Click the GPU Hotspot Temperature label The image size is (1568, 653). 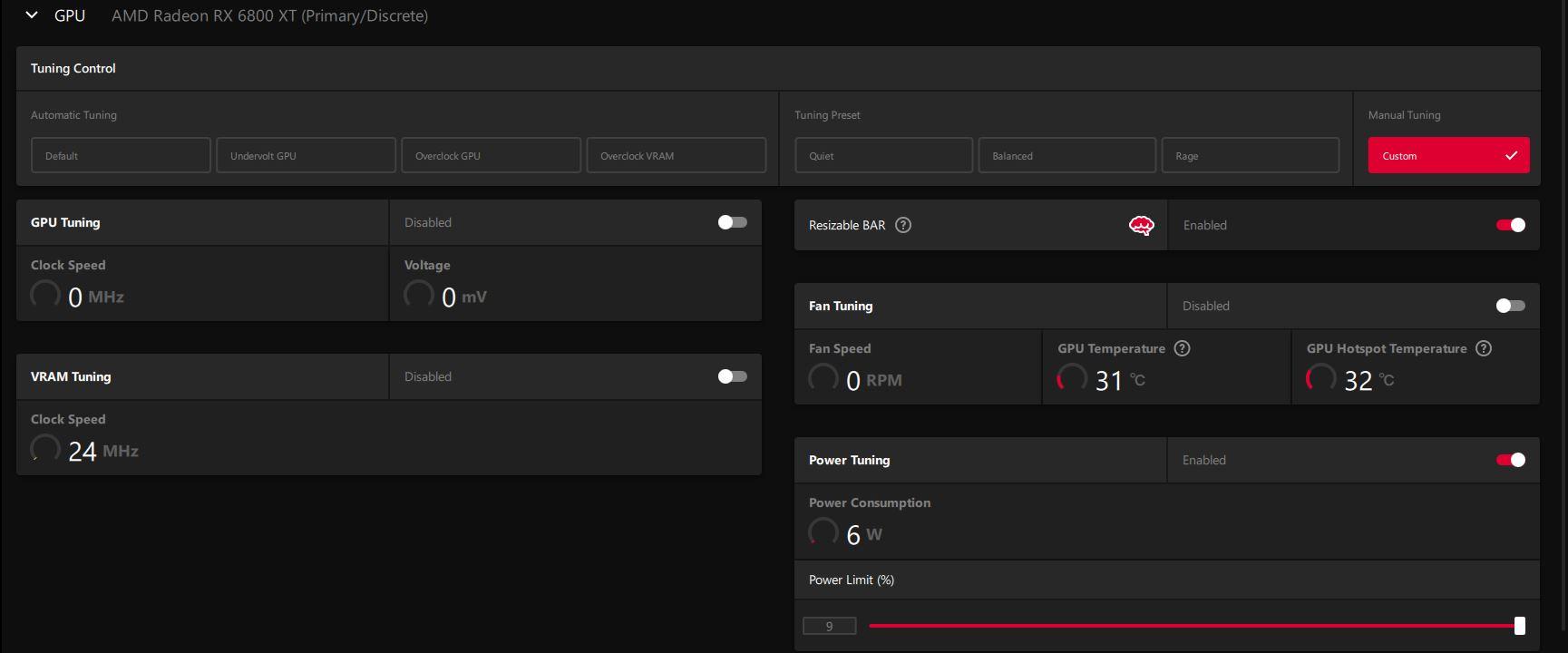(x=1387, y=348)
